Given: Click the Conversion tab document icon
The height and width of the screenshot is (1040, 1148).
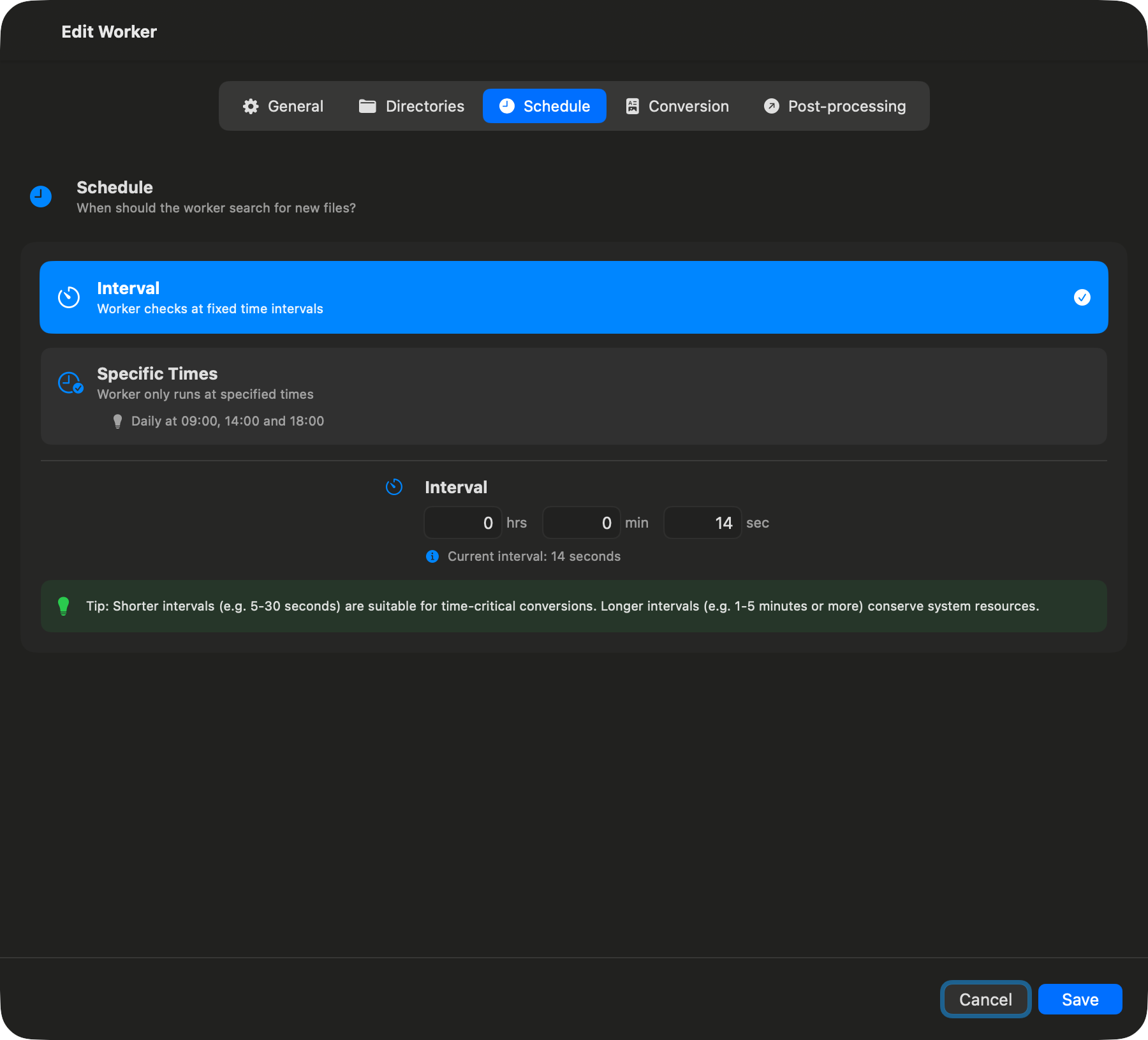Looking at the screenshot, I should [632, 107].
